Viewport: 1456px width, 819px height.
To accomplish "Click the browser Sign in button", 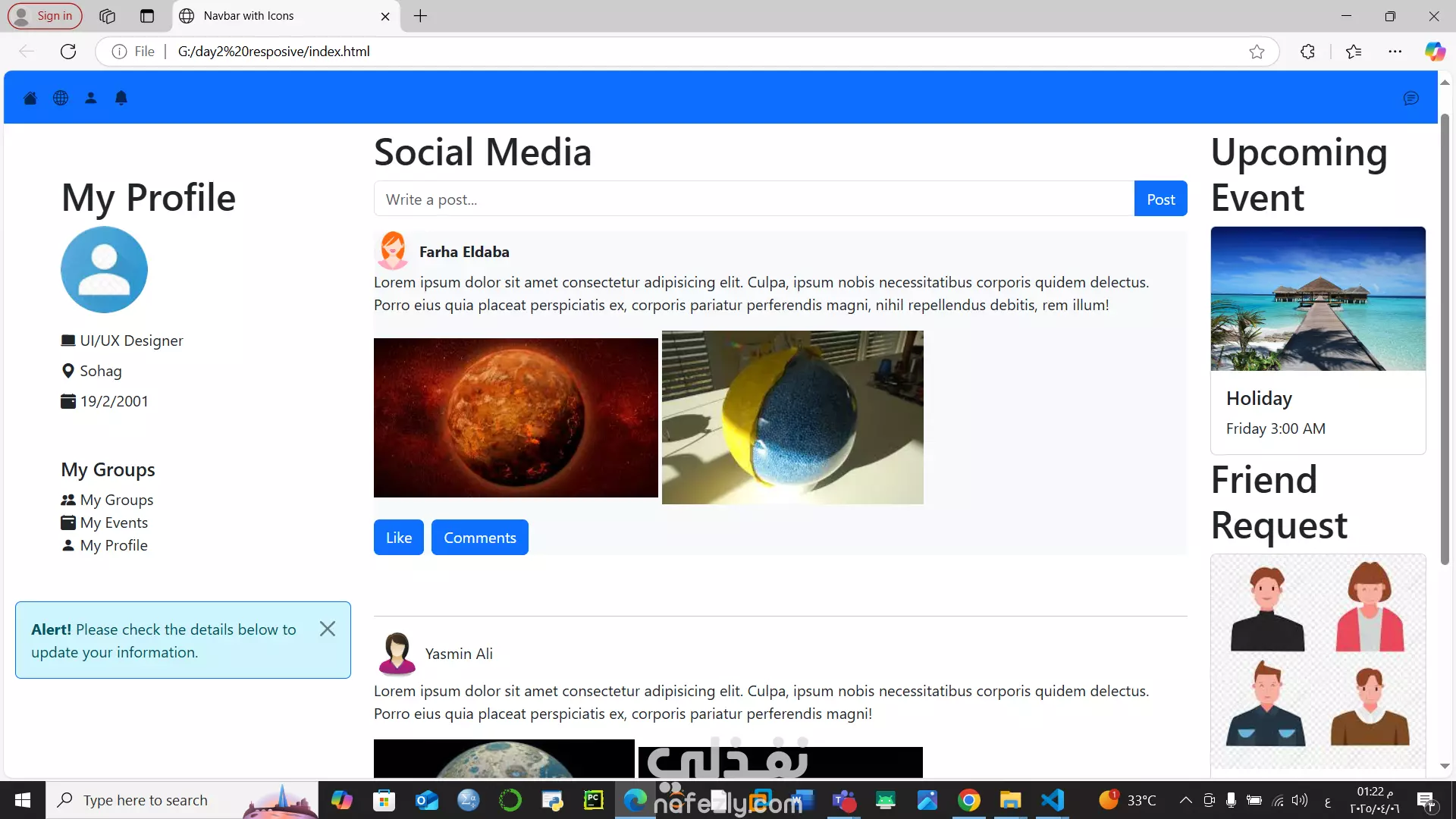I will [45, 16].
